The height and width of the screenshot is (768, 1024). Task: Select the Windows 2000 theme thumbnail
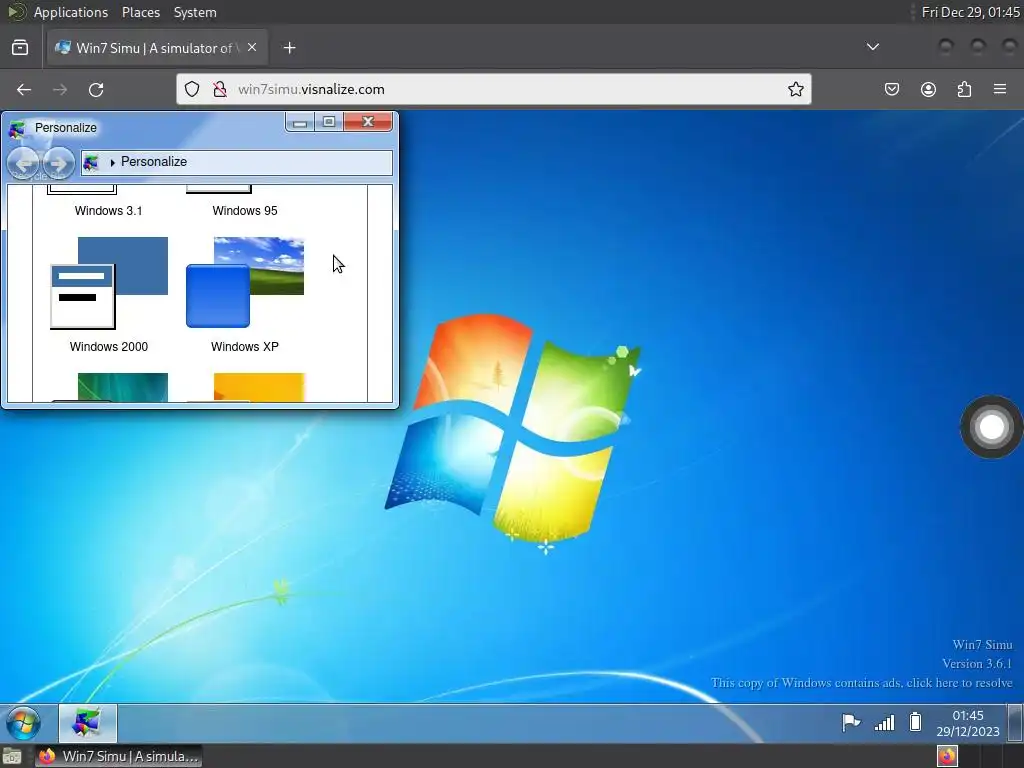tap(109, 283)
